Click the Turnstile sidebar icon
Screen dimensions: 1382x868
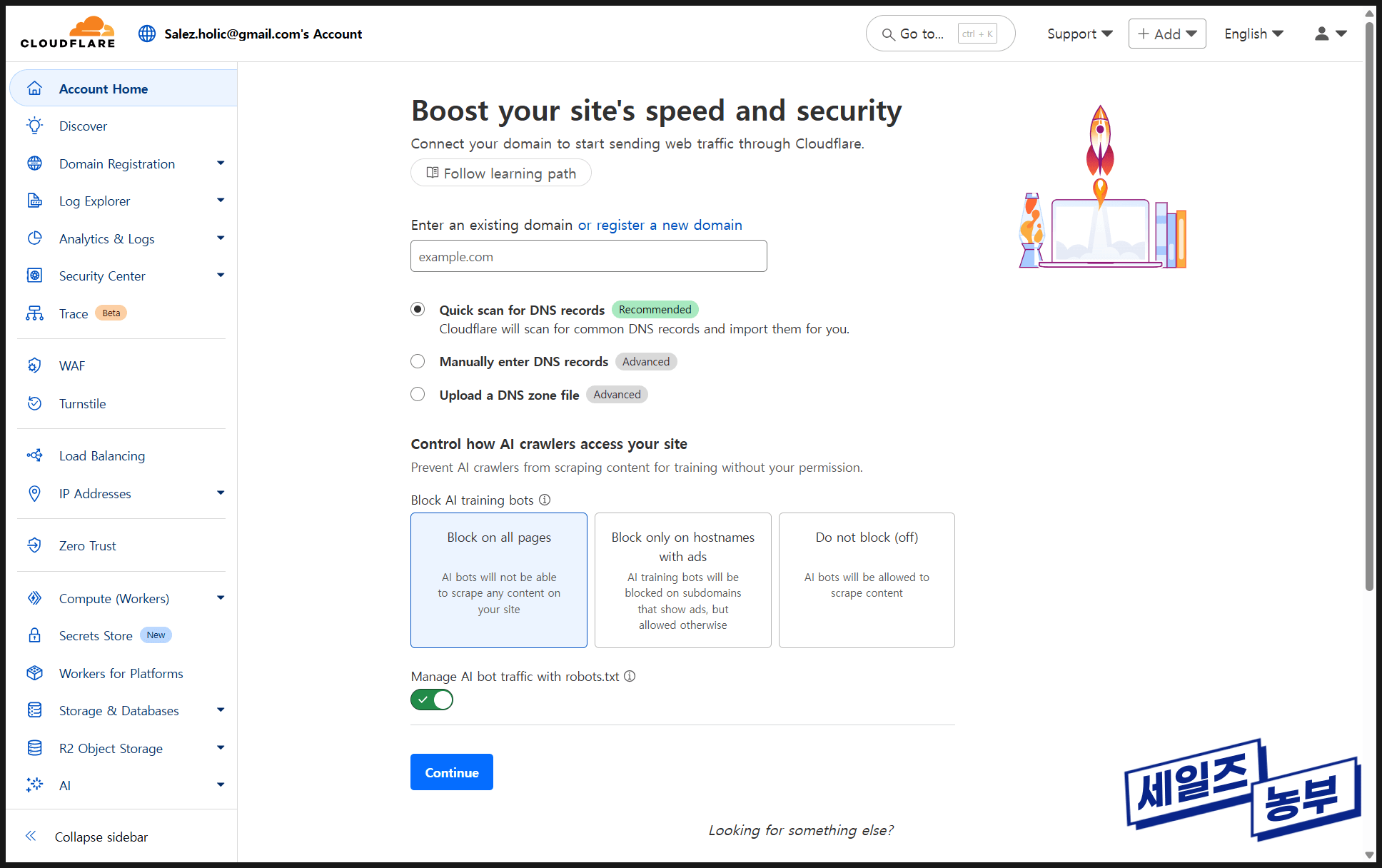click(34, 403)
